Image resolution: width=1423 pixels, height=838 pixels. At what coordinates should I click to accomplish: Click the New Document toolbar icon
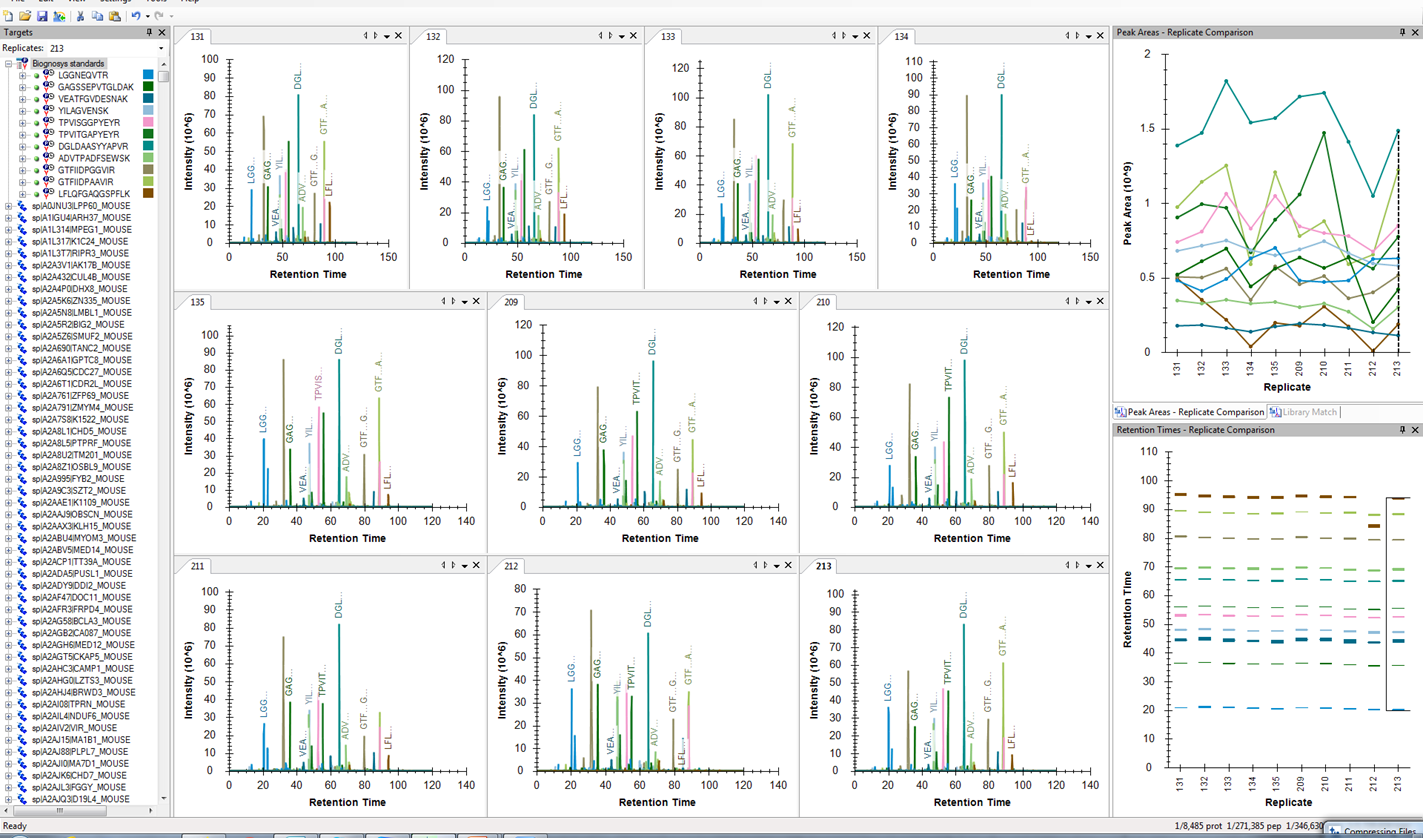[9, 16]
